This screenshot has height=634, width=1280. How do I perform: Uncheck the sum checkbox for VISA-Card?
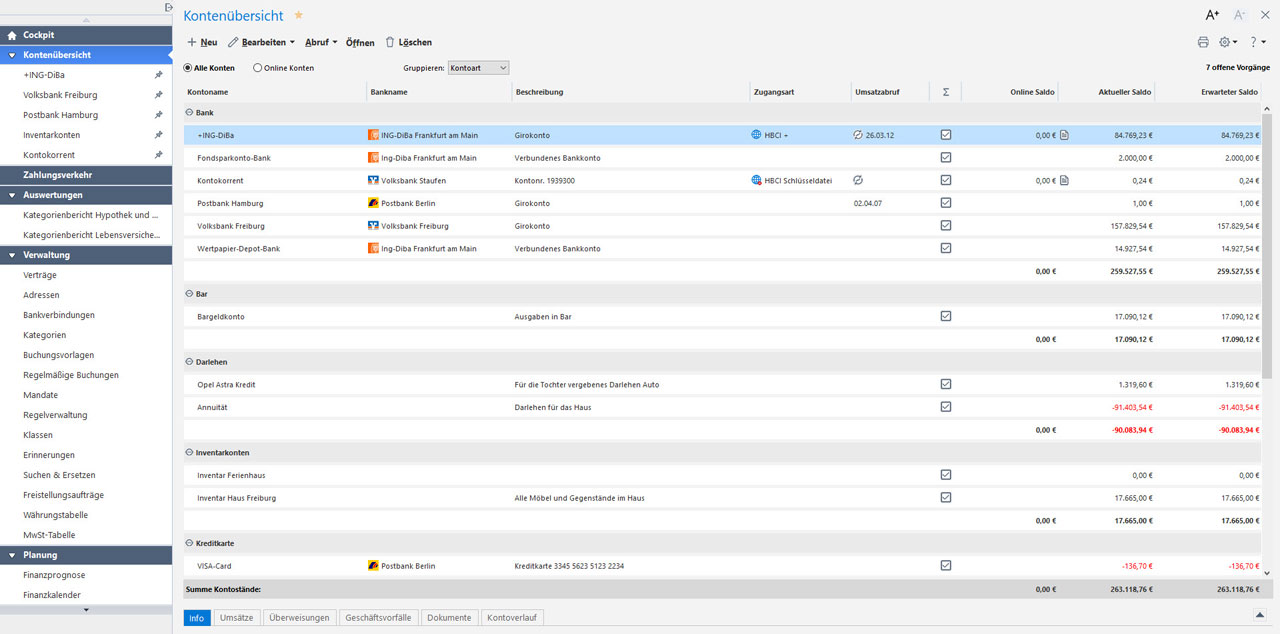pos(945,565)
